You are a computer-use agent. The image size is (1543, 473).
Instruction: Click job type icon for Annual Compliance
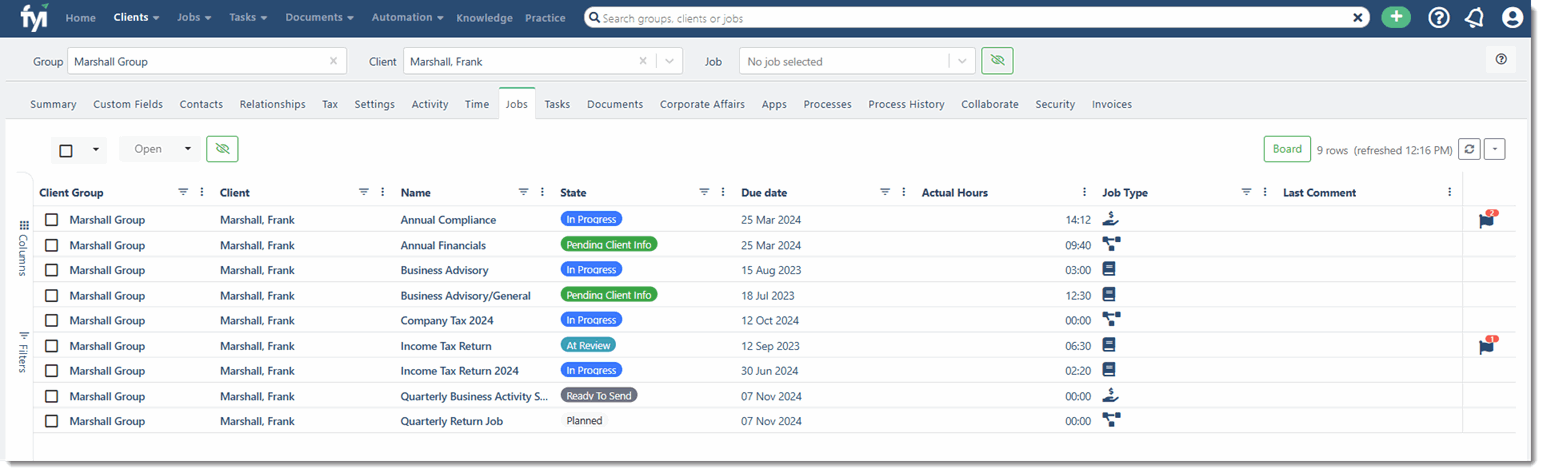coord(1110,219)
